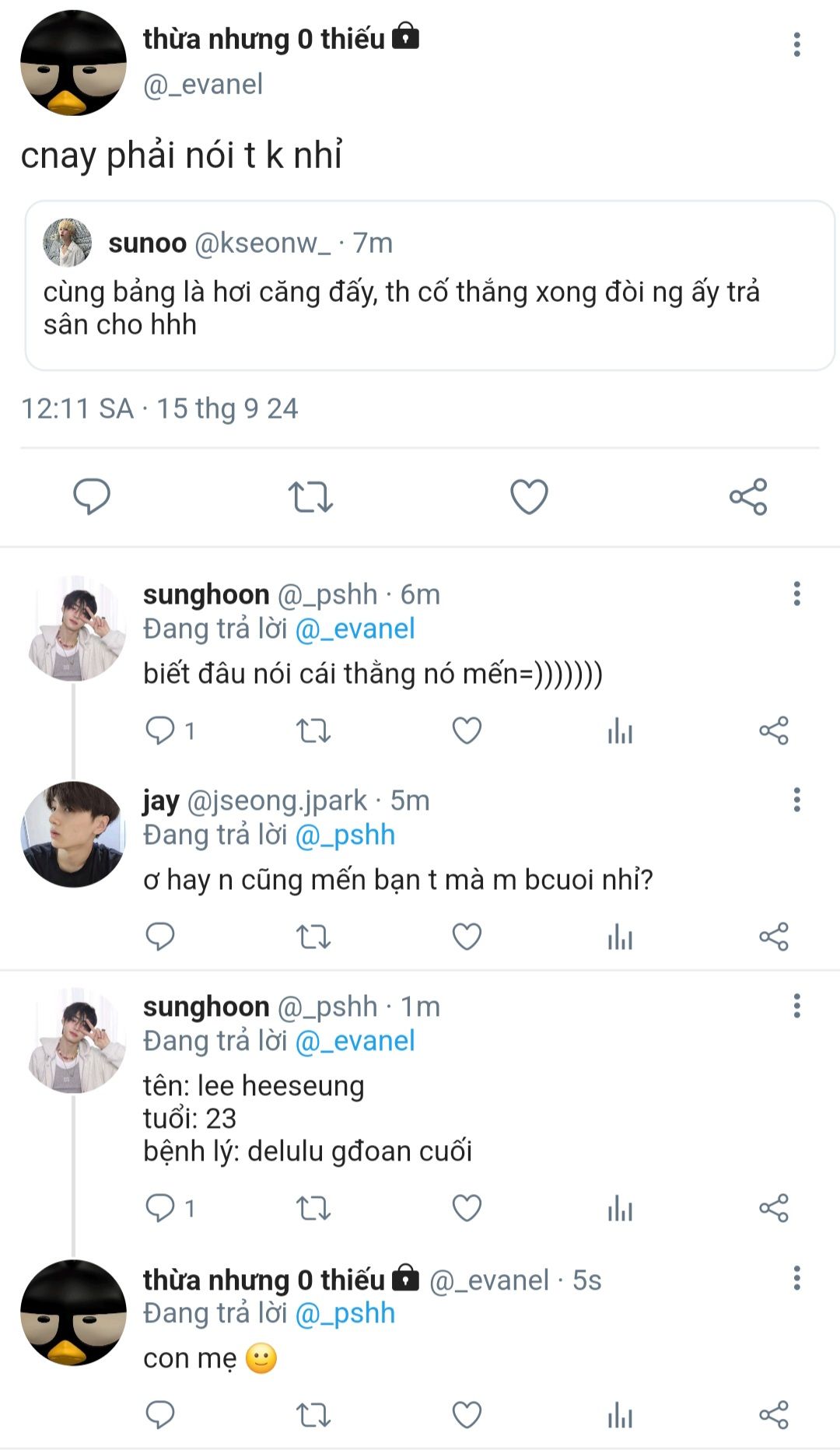Like sunghoon's "lee heeseung" reply
This screenshot has width=840, height=1450.
pyautogui.click(x=467, y=1208)
